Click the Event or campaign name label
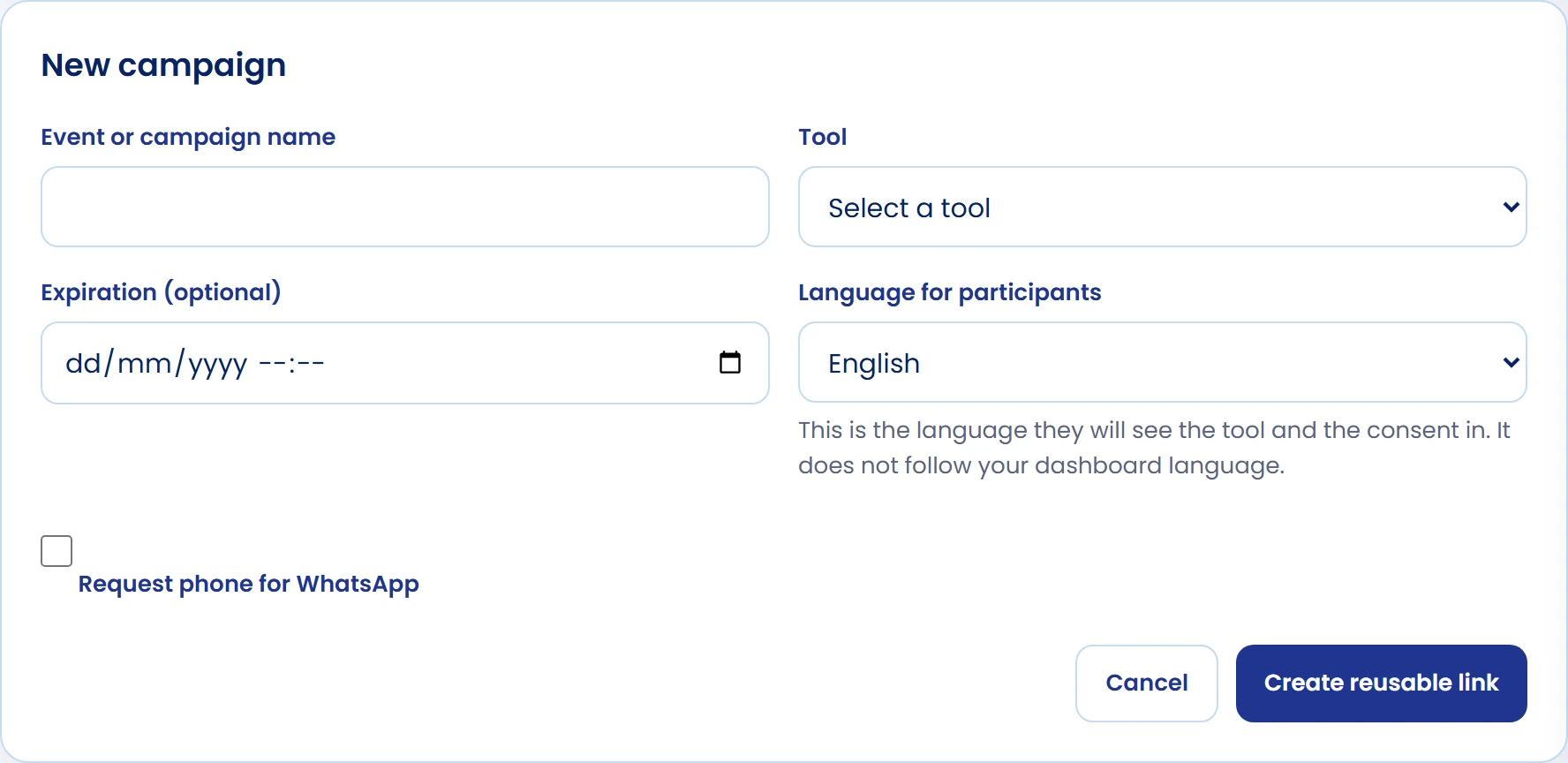This screenshot has height=763, width=1568. coord(188,137)
